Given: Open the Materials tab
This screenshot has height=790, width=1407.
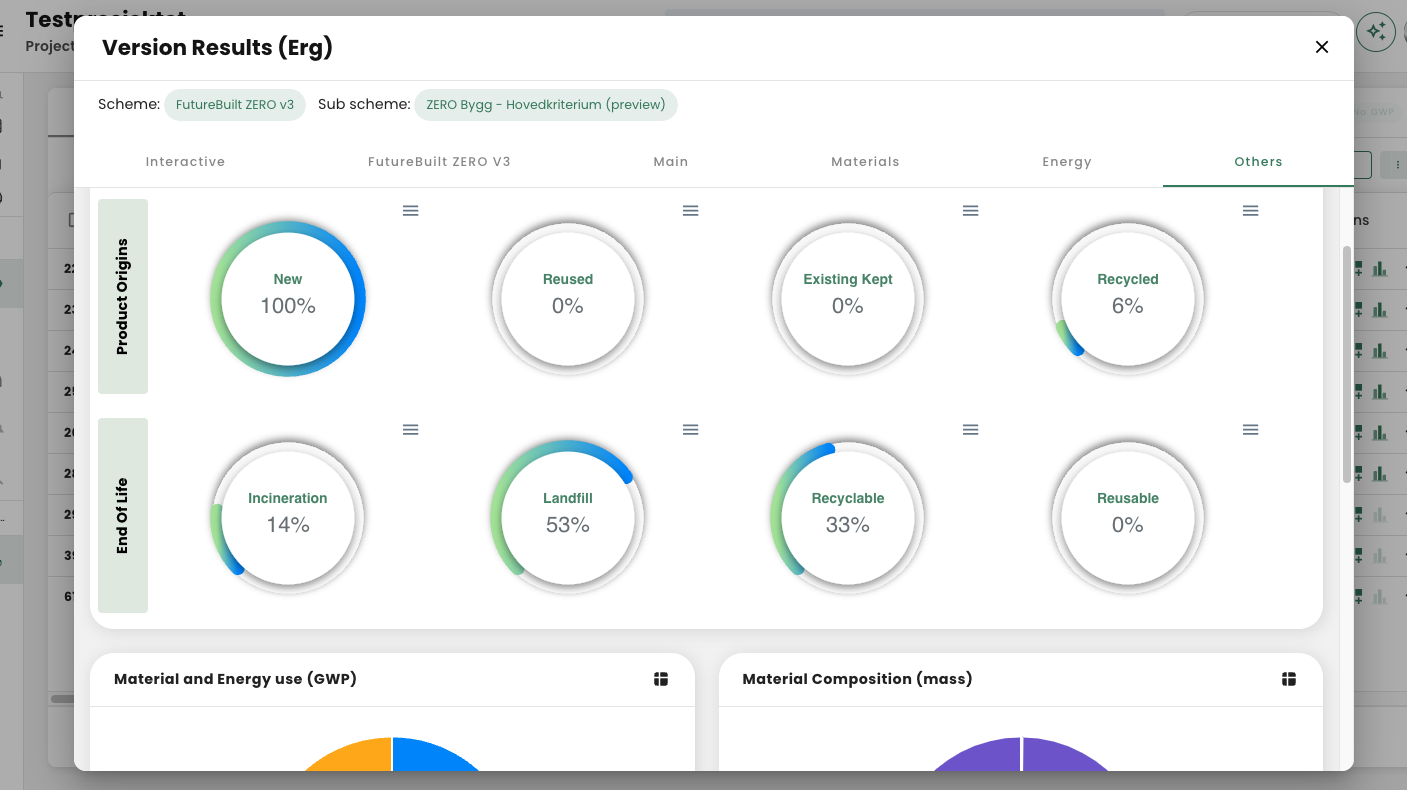Looking at the screenshot, I should point(865,161).
